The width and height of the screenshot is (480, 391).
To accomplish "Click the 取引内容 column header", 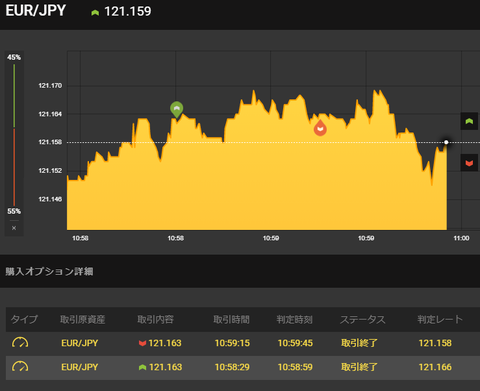I will (x=155, y=319).
